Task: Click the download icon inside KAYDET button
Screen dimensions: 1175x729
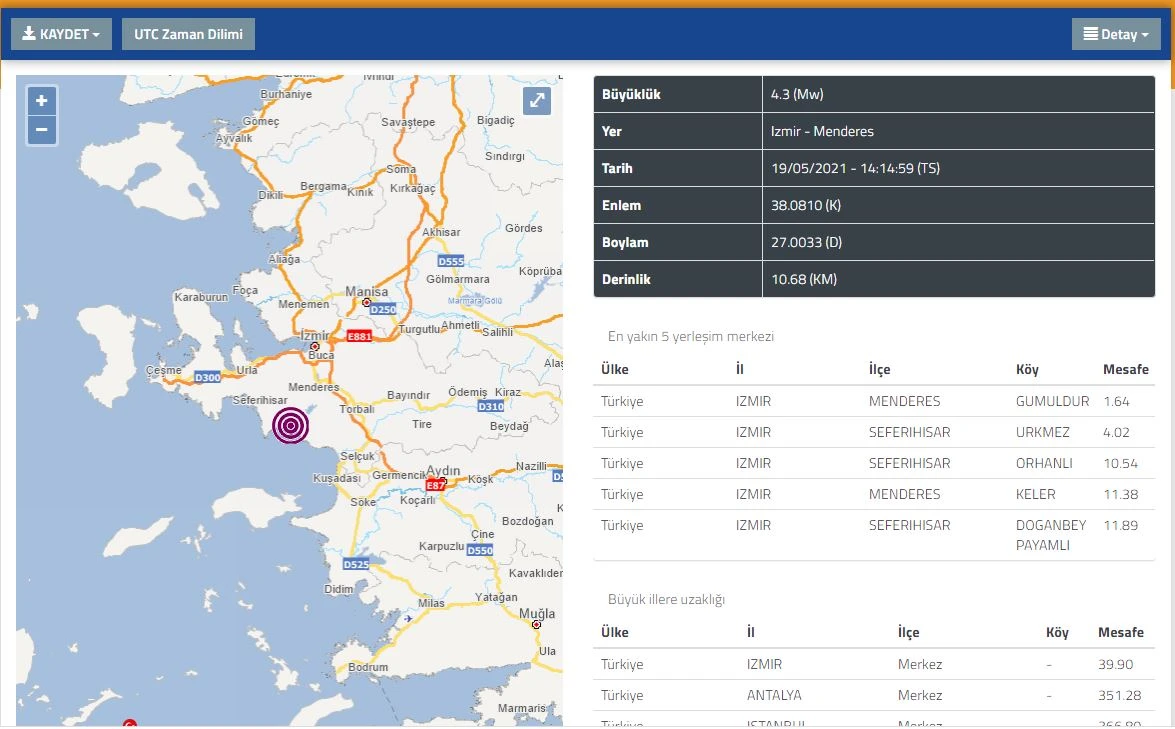Action: (x=27, y=33)
